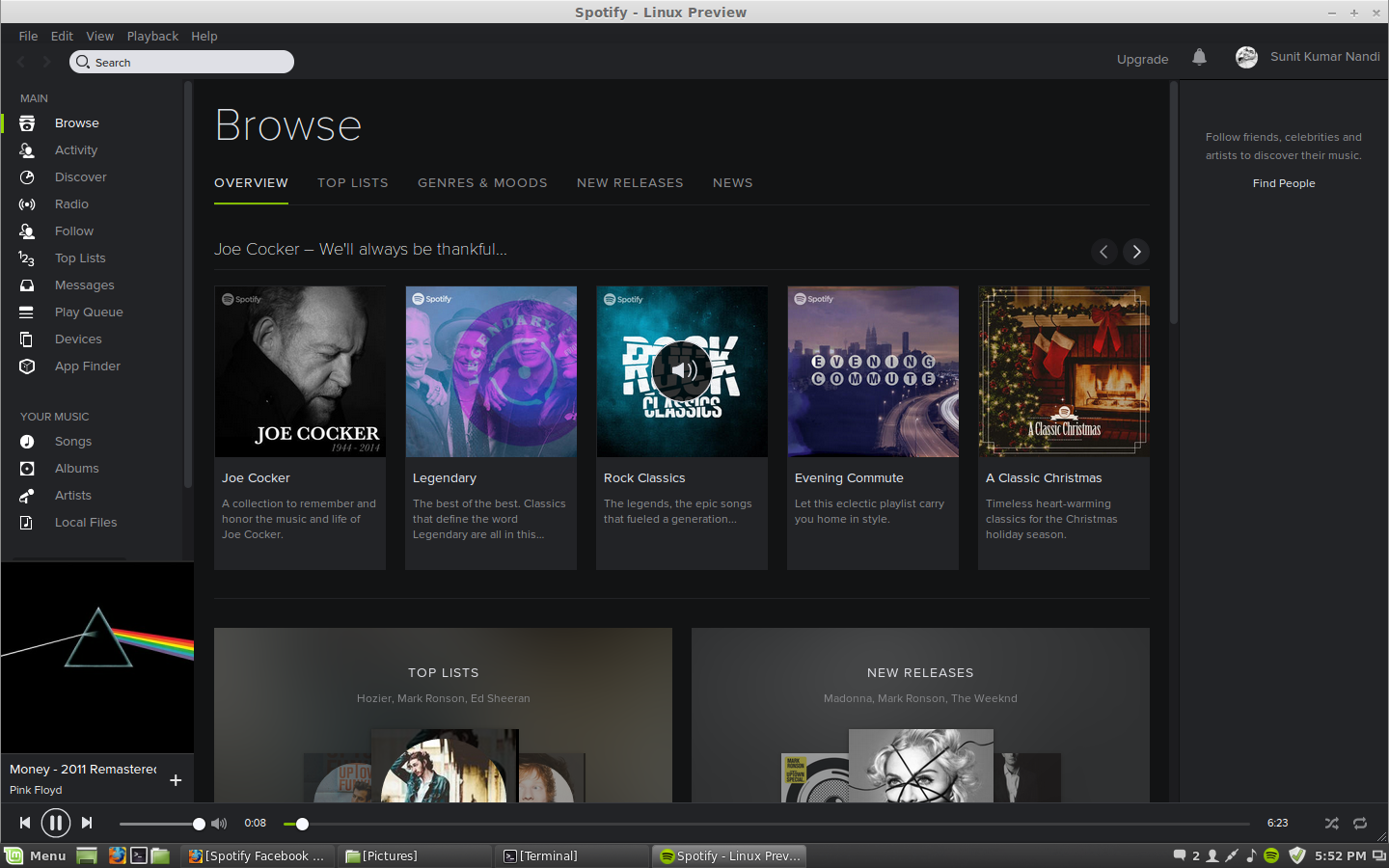Open the Top Lists banner
The image size is (1389, 868).
(x=443, y=716)
